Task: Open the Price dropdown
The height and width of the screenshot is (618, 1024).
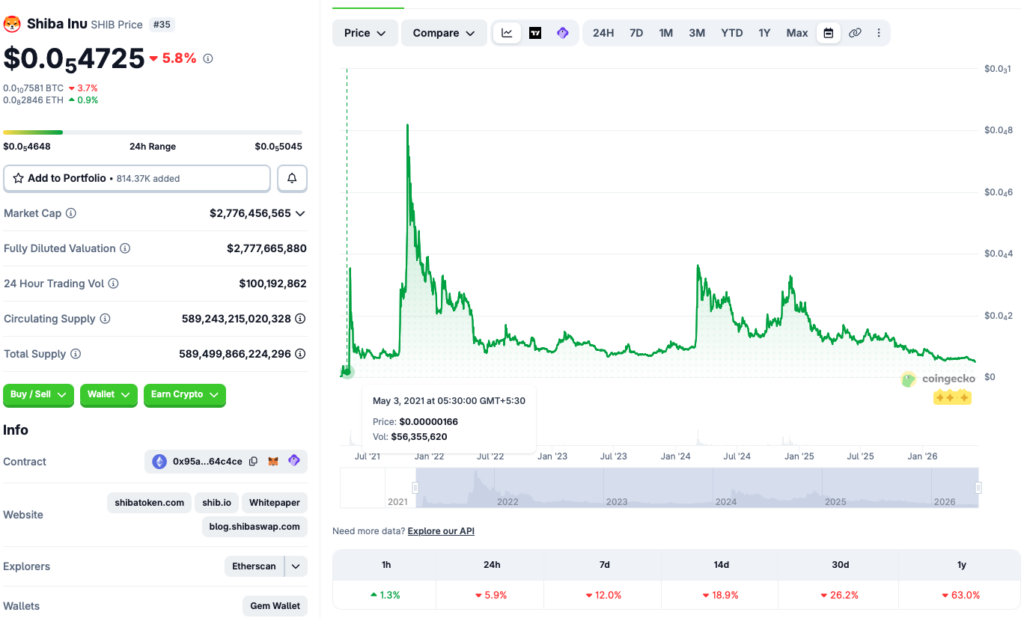Action: [x=364, y=33]
